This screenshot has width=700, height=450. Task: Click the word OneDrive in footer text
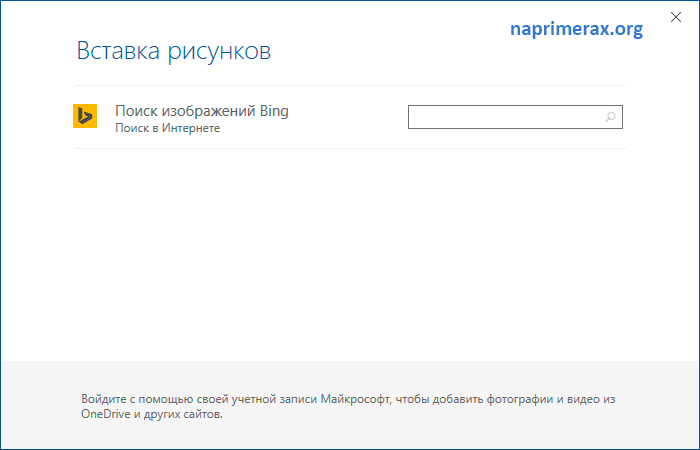point(106,414)
